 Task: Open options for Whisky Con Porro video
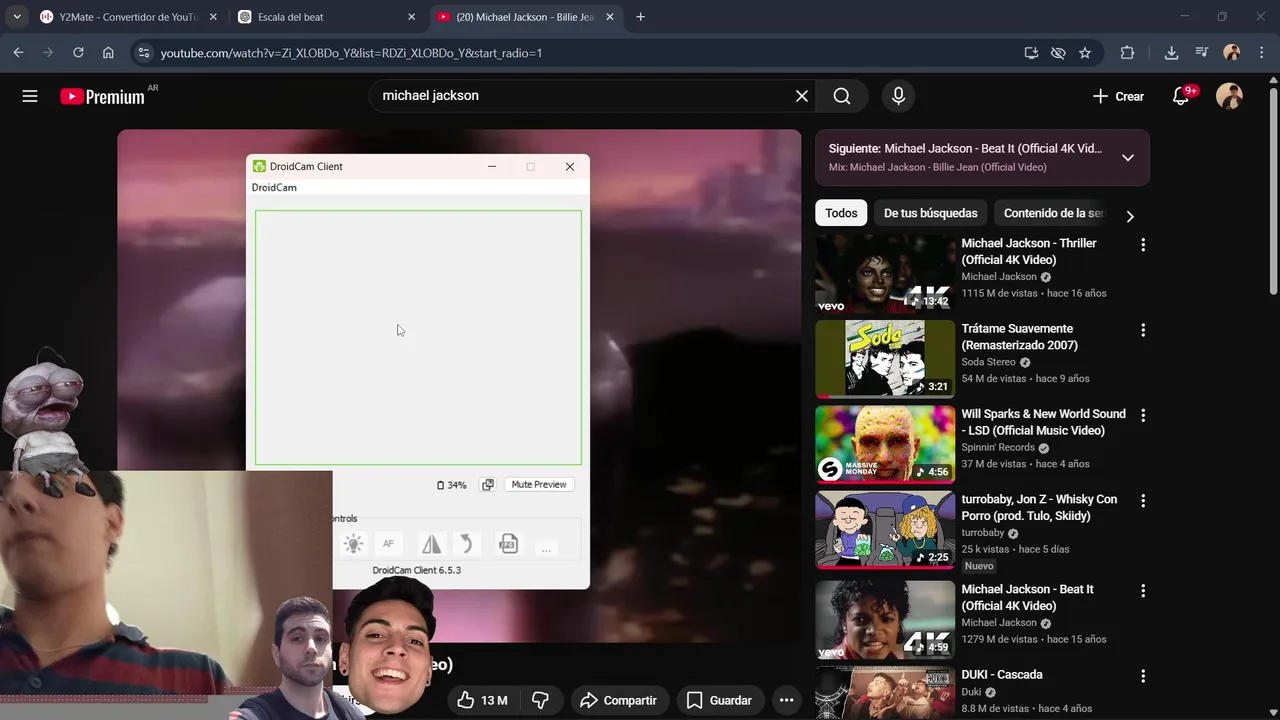(x=1143, y=501)
